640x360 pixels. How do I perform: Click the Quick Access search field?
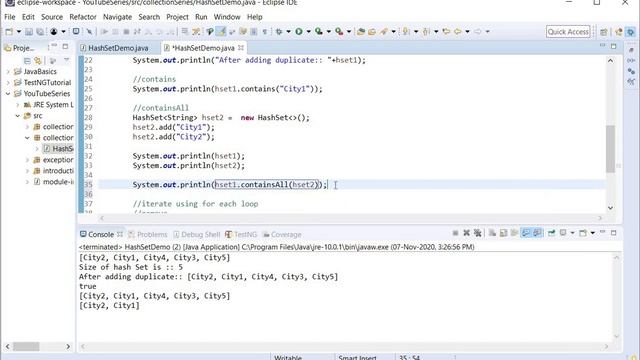click(x=568, y=32)
